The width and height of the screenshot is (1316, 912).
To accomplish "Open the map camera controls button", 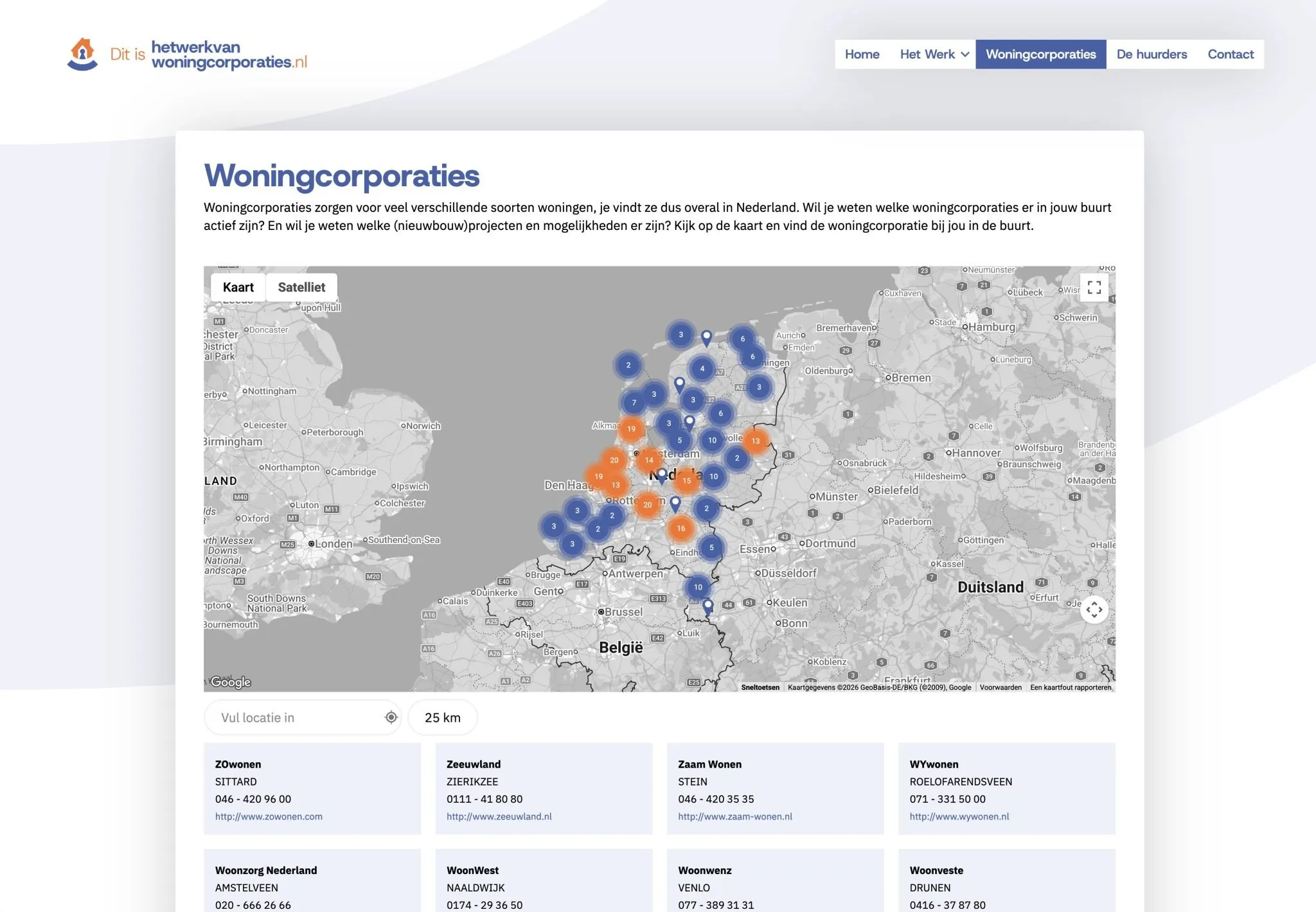I will (x=1094, y=609).
